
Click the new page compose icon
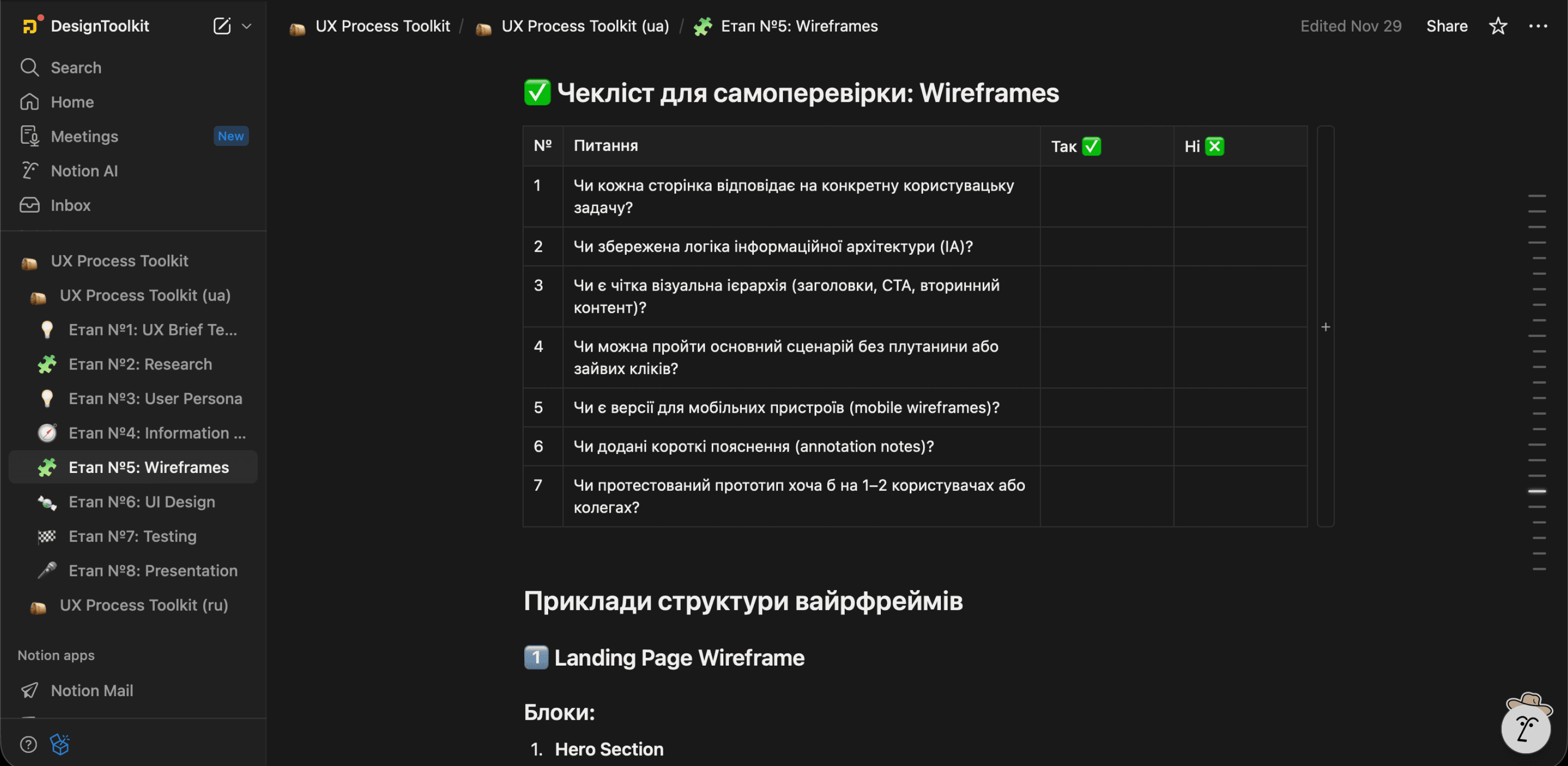[x=222, y=26]
